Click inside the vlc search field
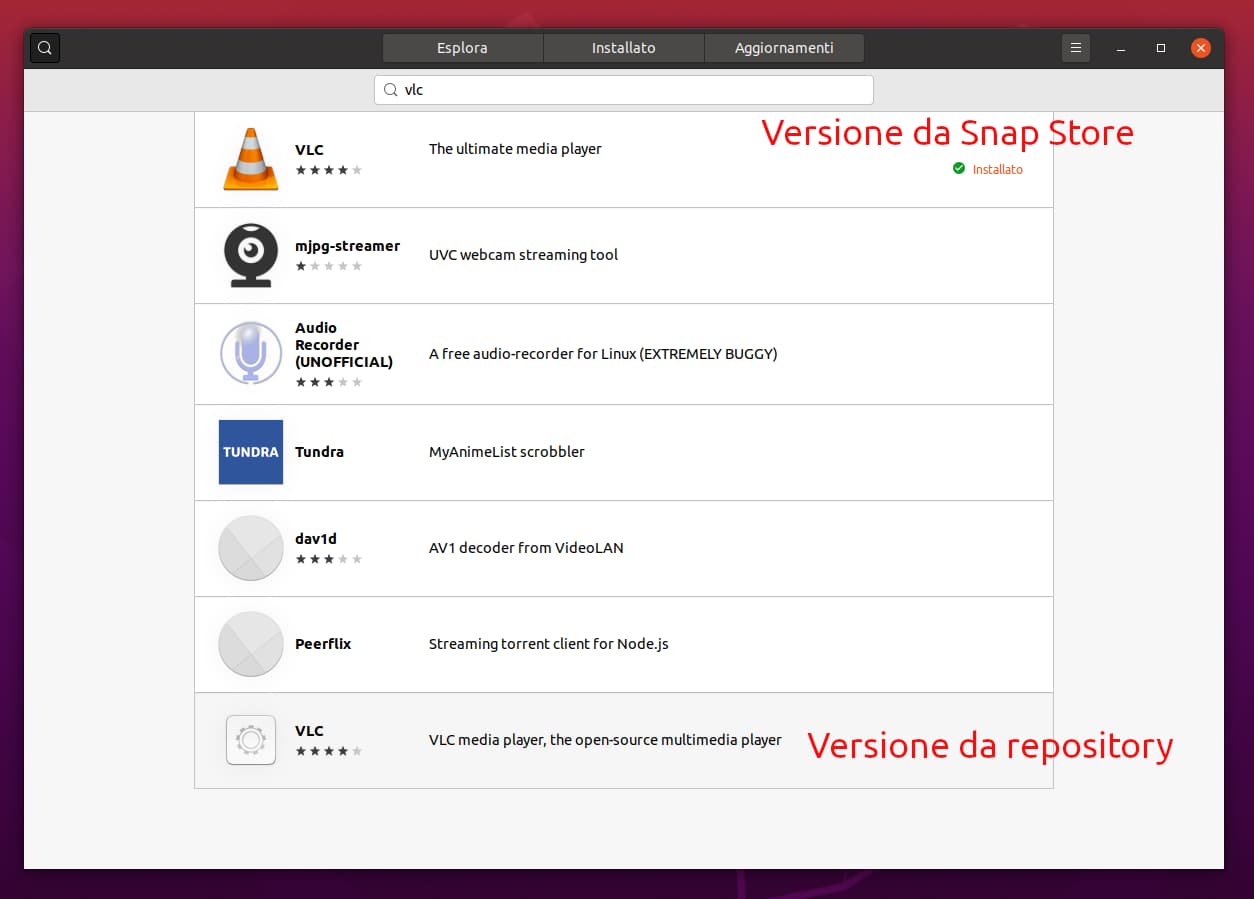Viewport: 1254px width, 899px height. pyautogui.click(x=623, y=89)
